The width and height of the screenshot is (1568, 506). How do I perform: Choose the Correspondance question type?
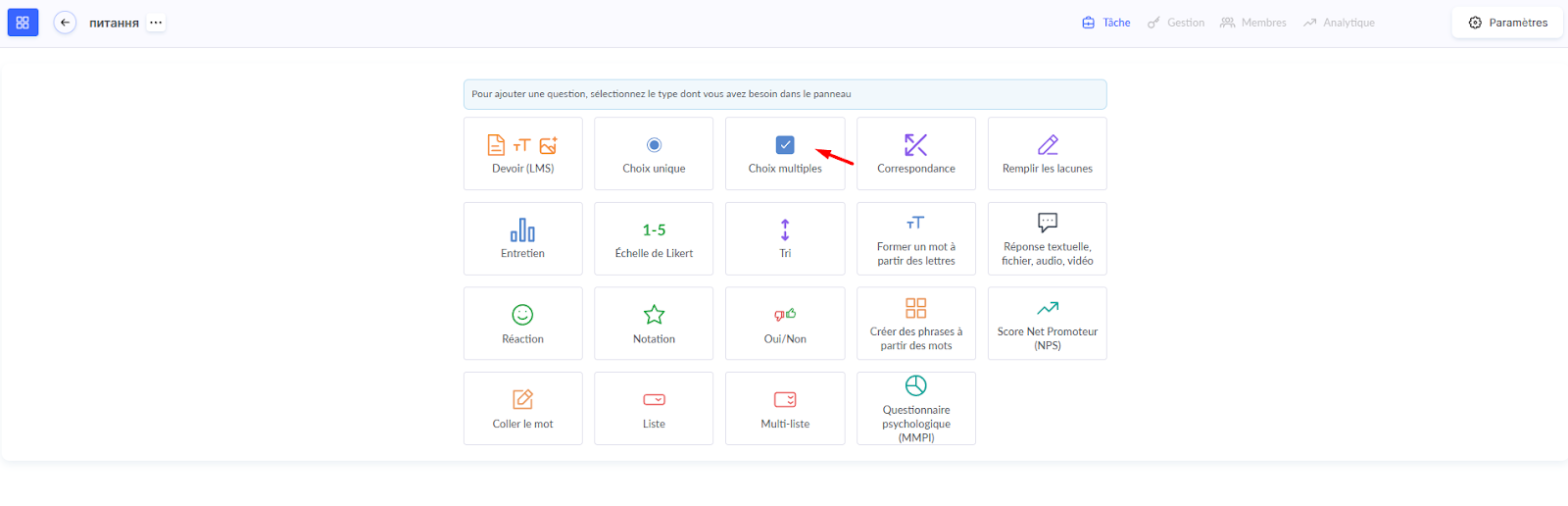915,154
